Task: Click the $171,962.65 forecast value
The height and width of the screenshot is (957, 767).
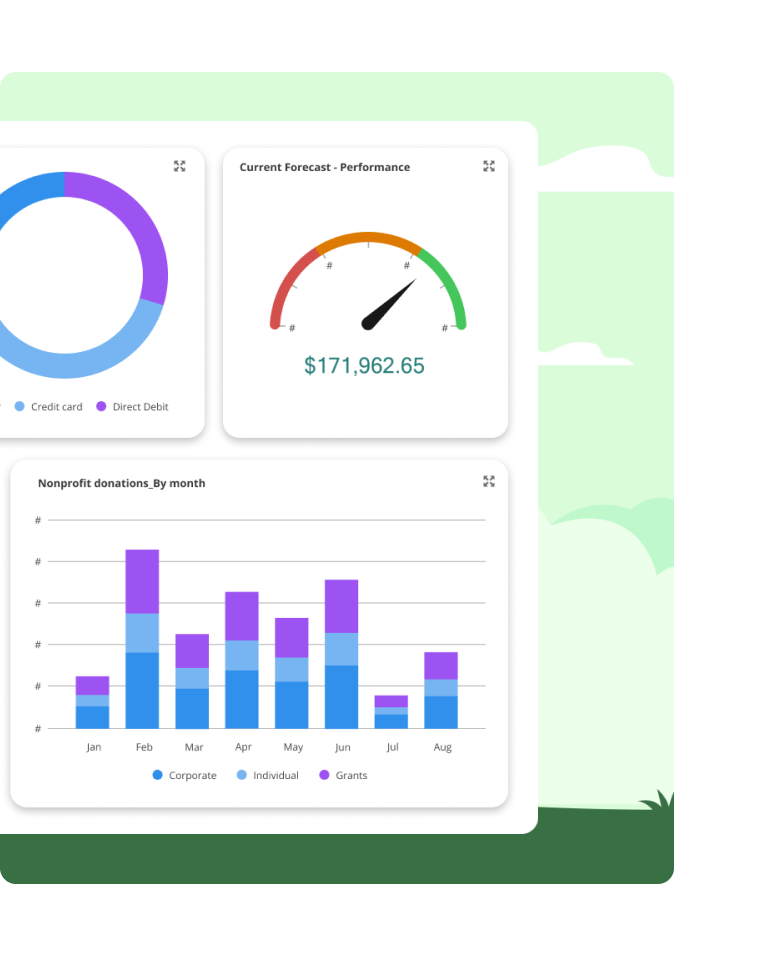Action: pyautogui.click(x=364, y=366)
